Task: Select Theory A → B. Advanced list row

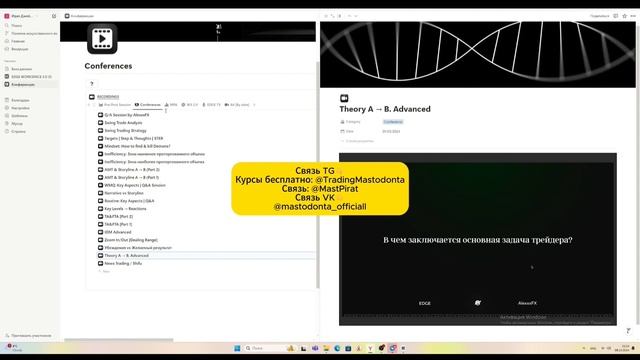Action: pos(206,256)
